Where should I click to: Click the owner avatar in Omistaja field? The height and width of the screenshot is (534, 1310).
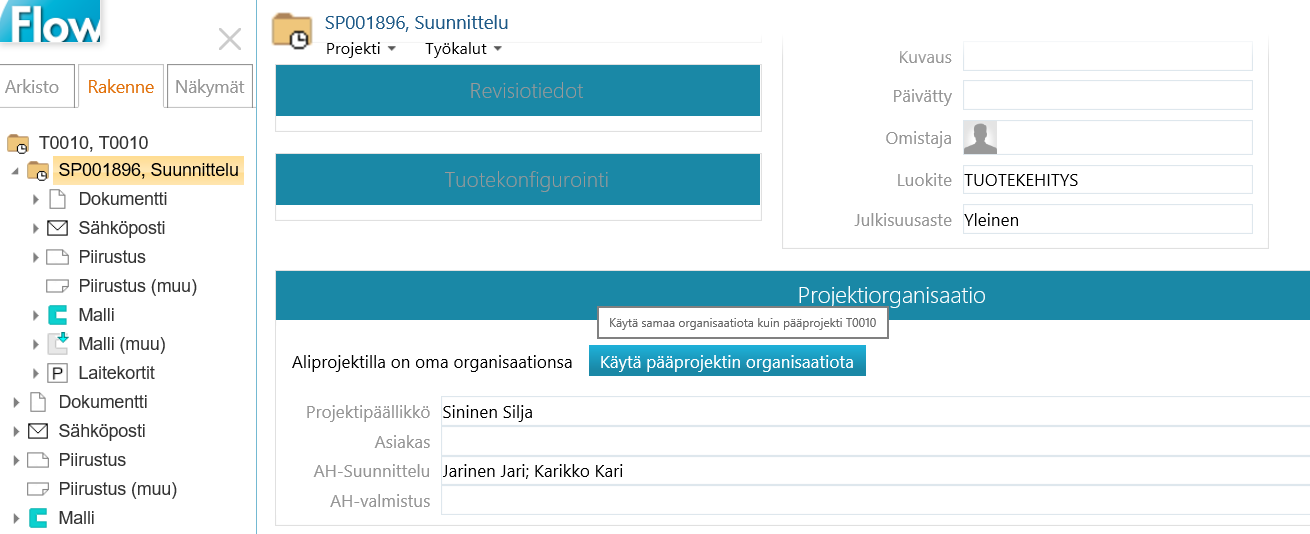point(980,138)
